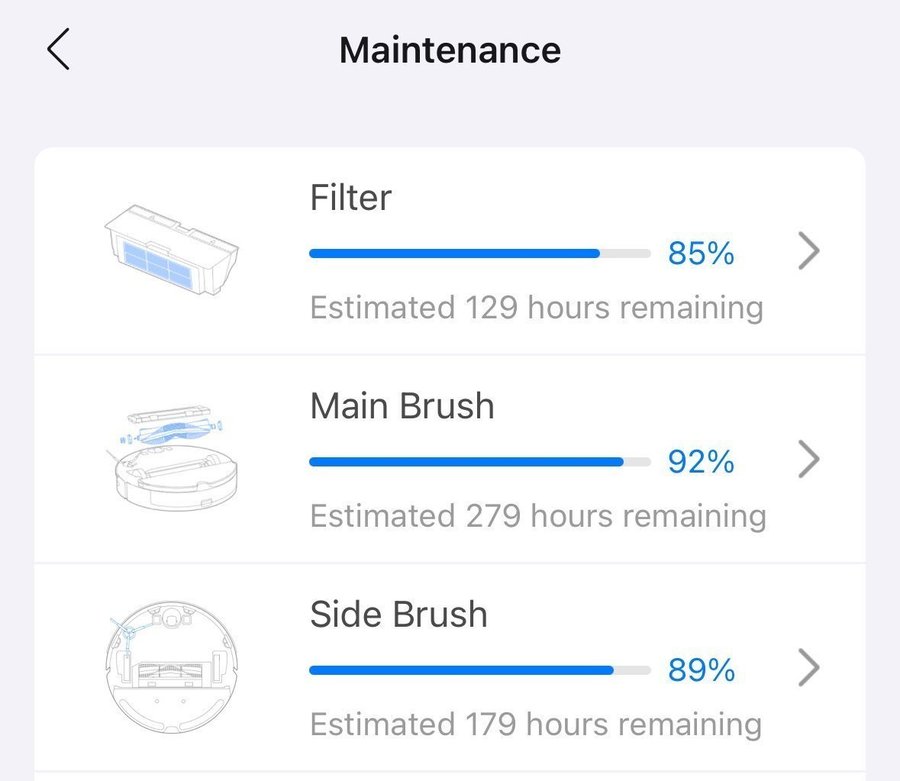Image resolution: width=900 pixels, height=781 pixels.
Task: Tap 'Estimated 129 hours remaining' text
Action: tap(537, 308)
